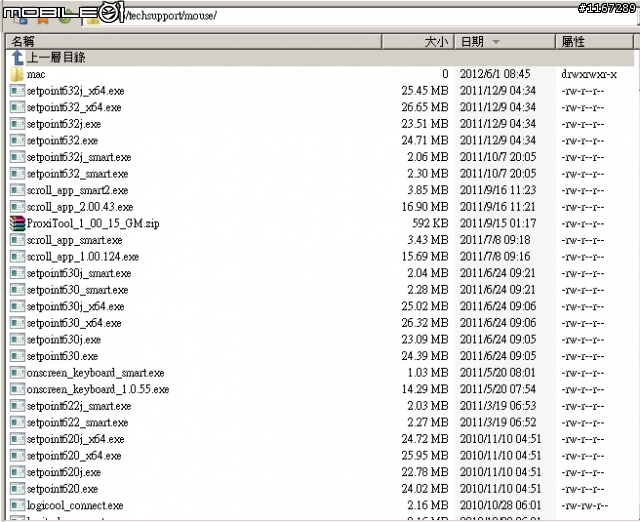Click the date 2011/9/15 01:17
Image resolution: width=640 pixels, height=522 pixels.
point(498,223)
